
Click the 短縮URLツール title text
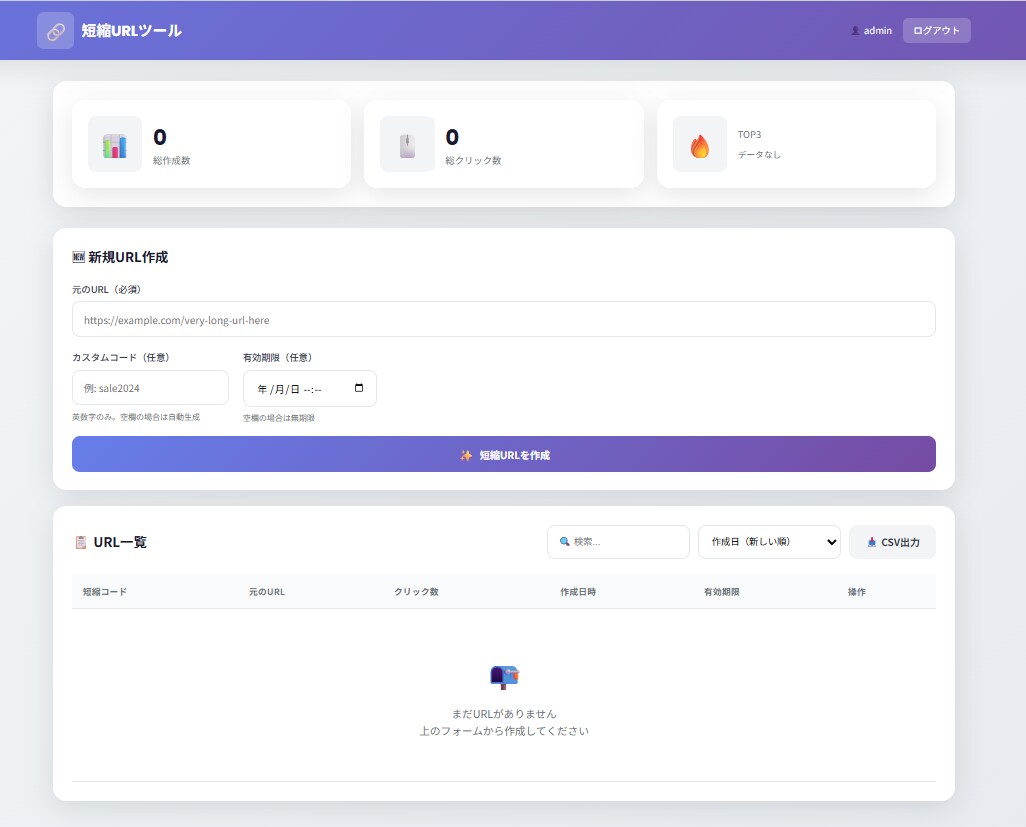tap(132, 31)
